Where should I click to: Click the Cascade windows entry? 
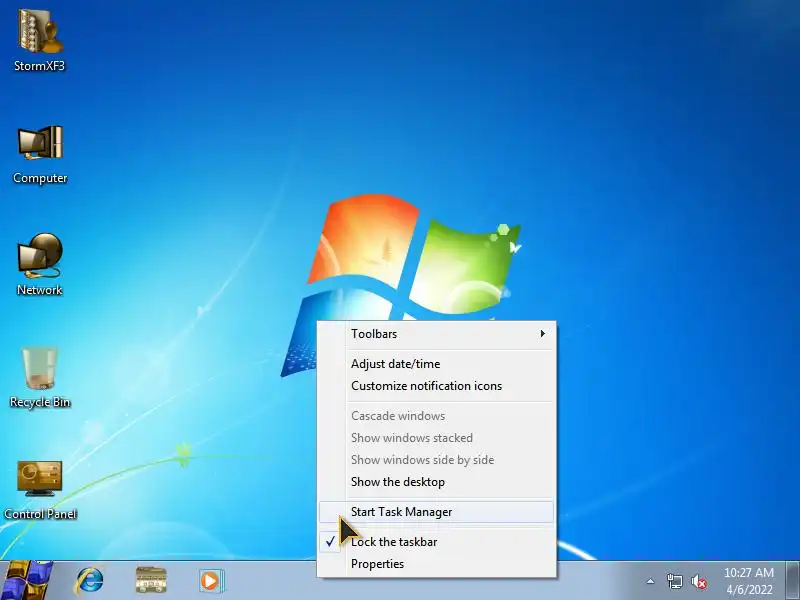tap(437, 416)
